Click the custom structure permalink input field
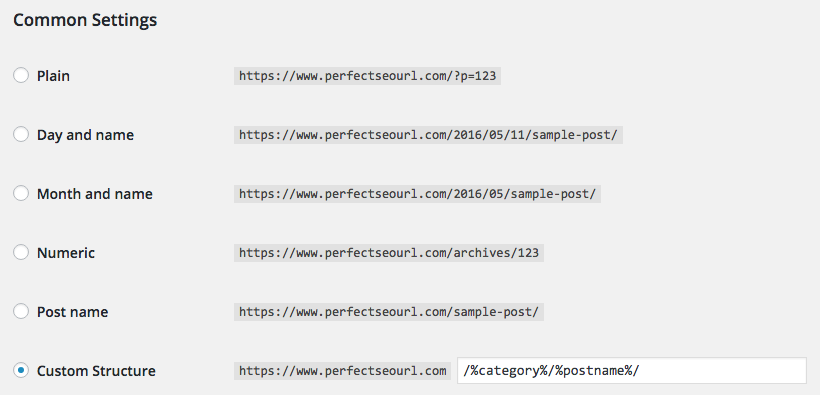 pyautogui.click(x=632, y=370)
